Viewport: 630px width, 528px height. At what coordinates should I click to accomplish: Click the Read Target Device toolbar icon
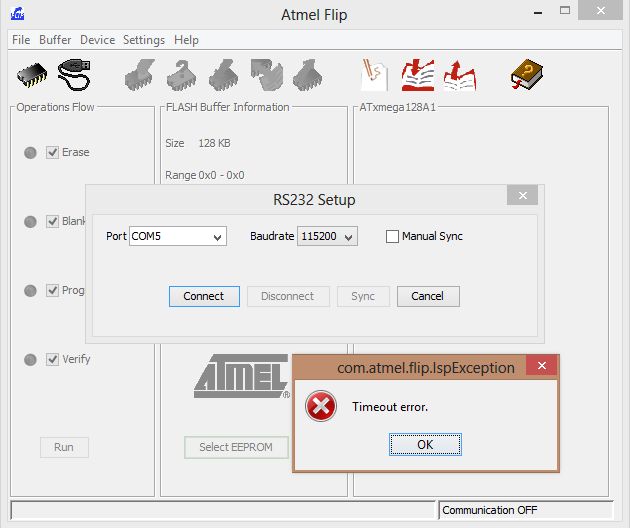click(x=308, y=75)
